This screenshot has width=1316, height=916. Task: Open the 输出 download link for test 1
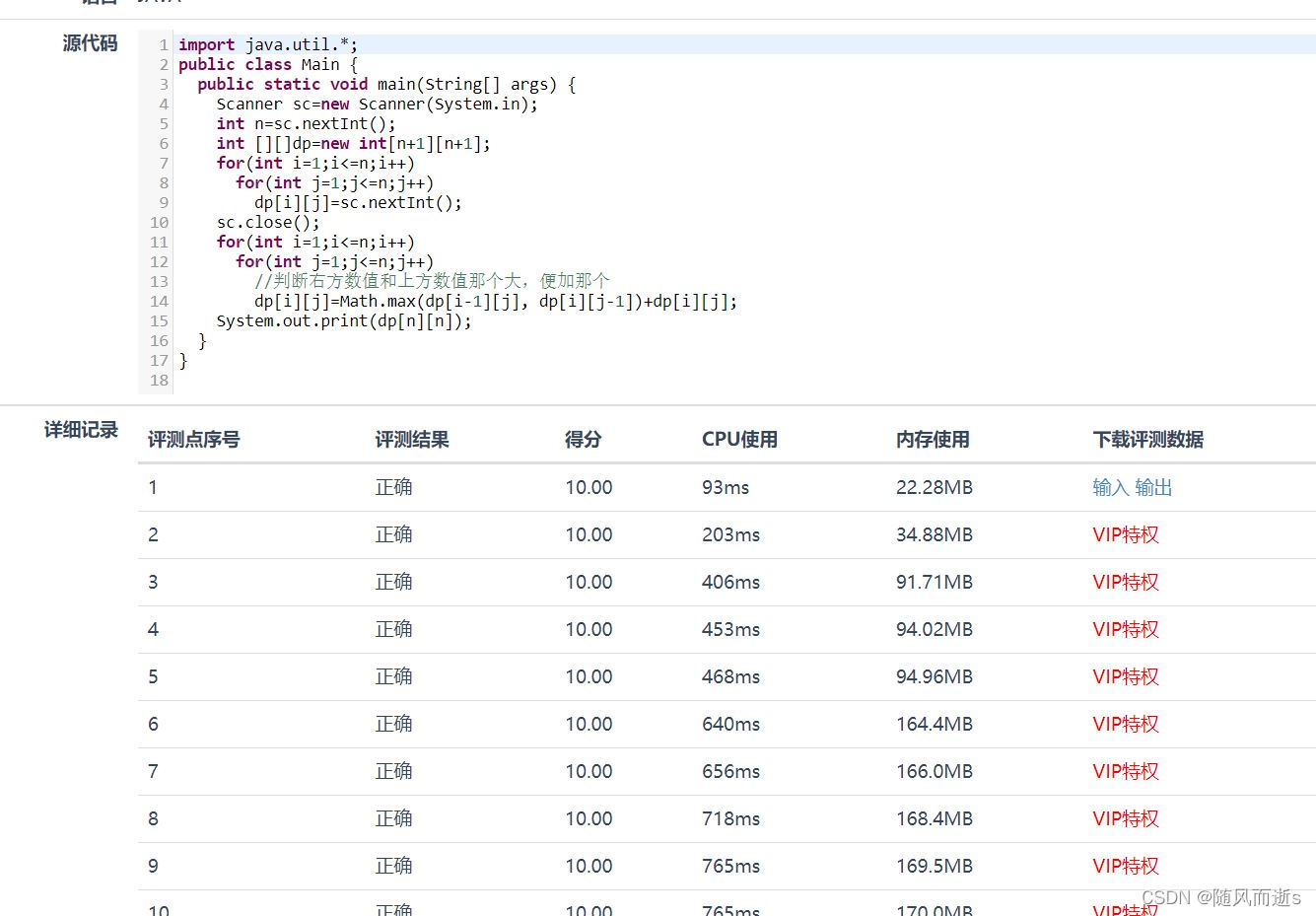pos(1153,487)
